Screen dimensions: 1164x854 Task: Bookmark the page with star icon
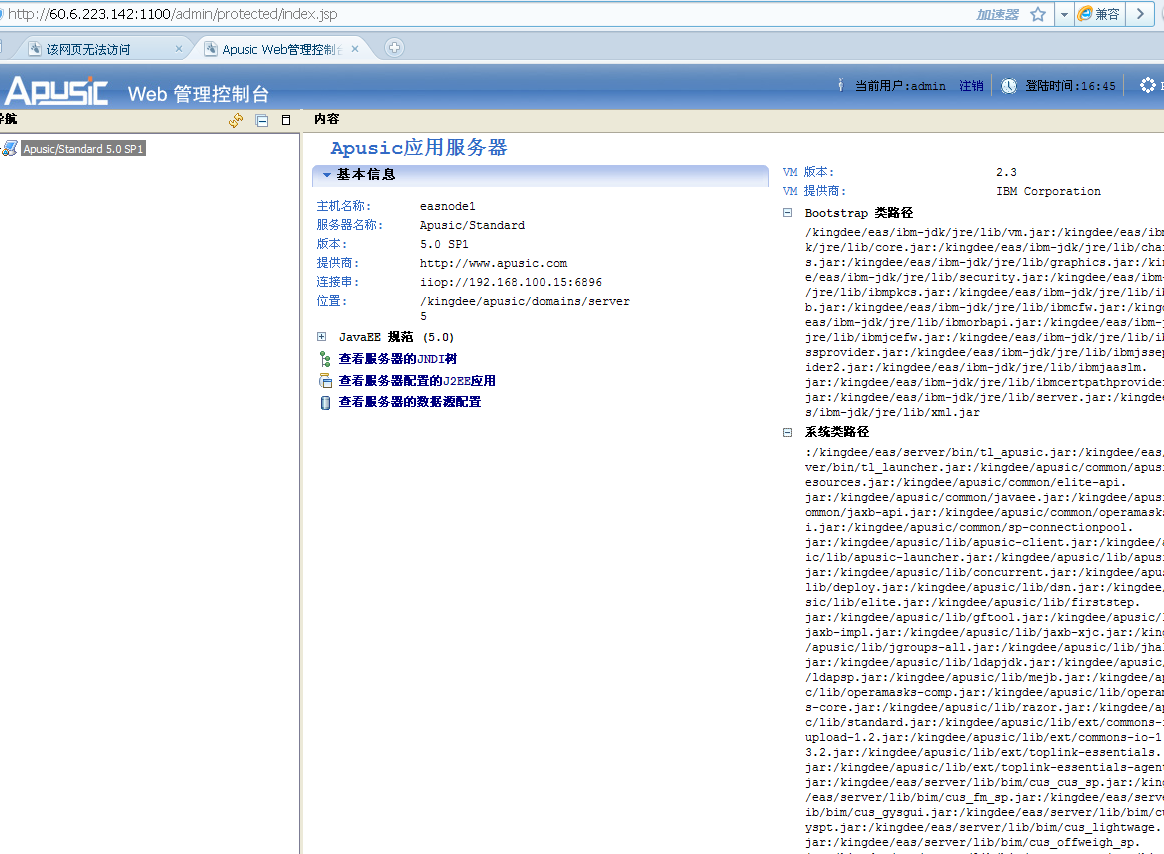(1038, 14)
